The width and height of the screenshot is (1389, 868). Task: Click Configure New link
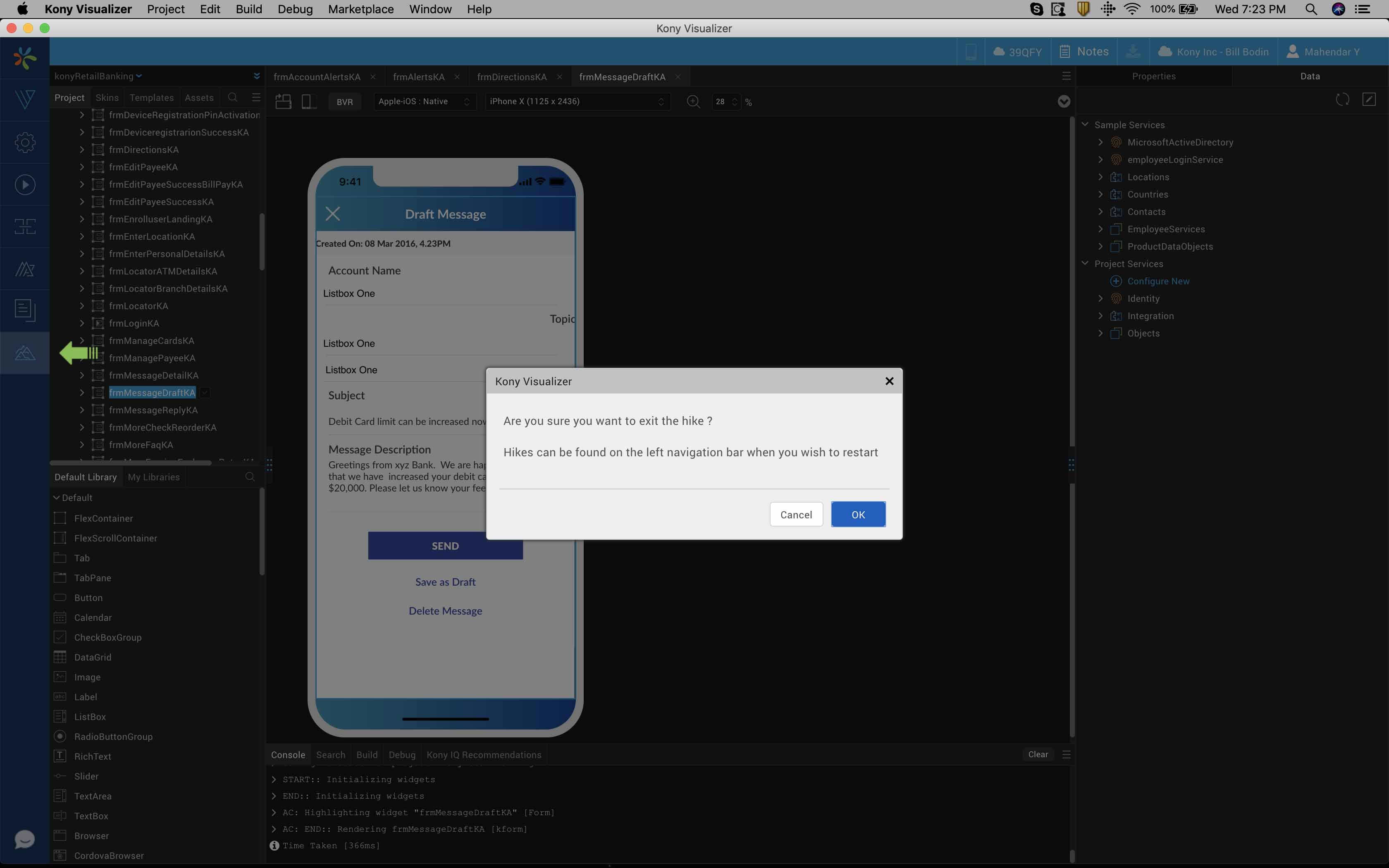click(1158, 281)
